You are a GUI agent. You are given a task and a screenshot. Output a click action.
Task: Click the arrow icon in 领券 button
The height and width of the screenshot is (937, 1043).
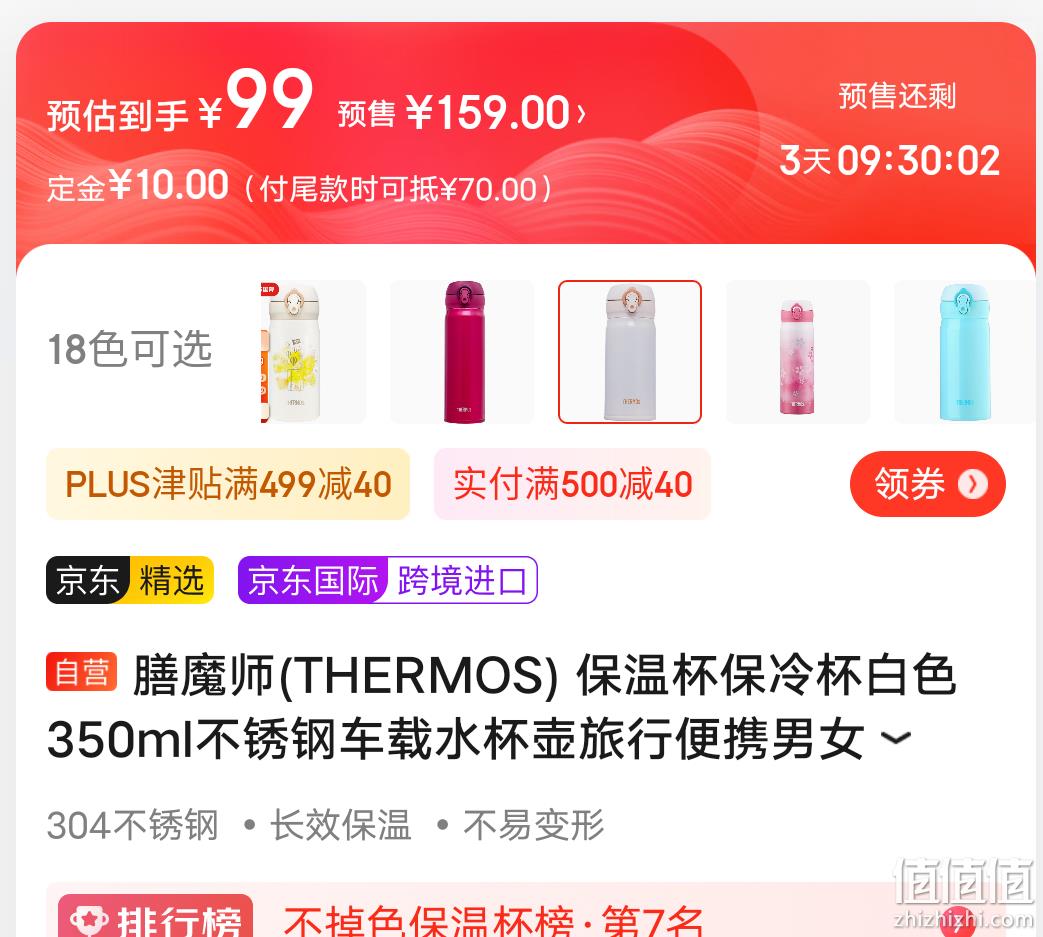tap(972, 484)
